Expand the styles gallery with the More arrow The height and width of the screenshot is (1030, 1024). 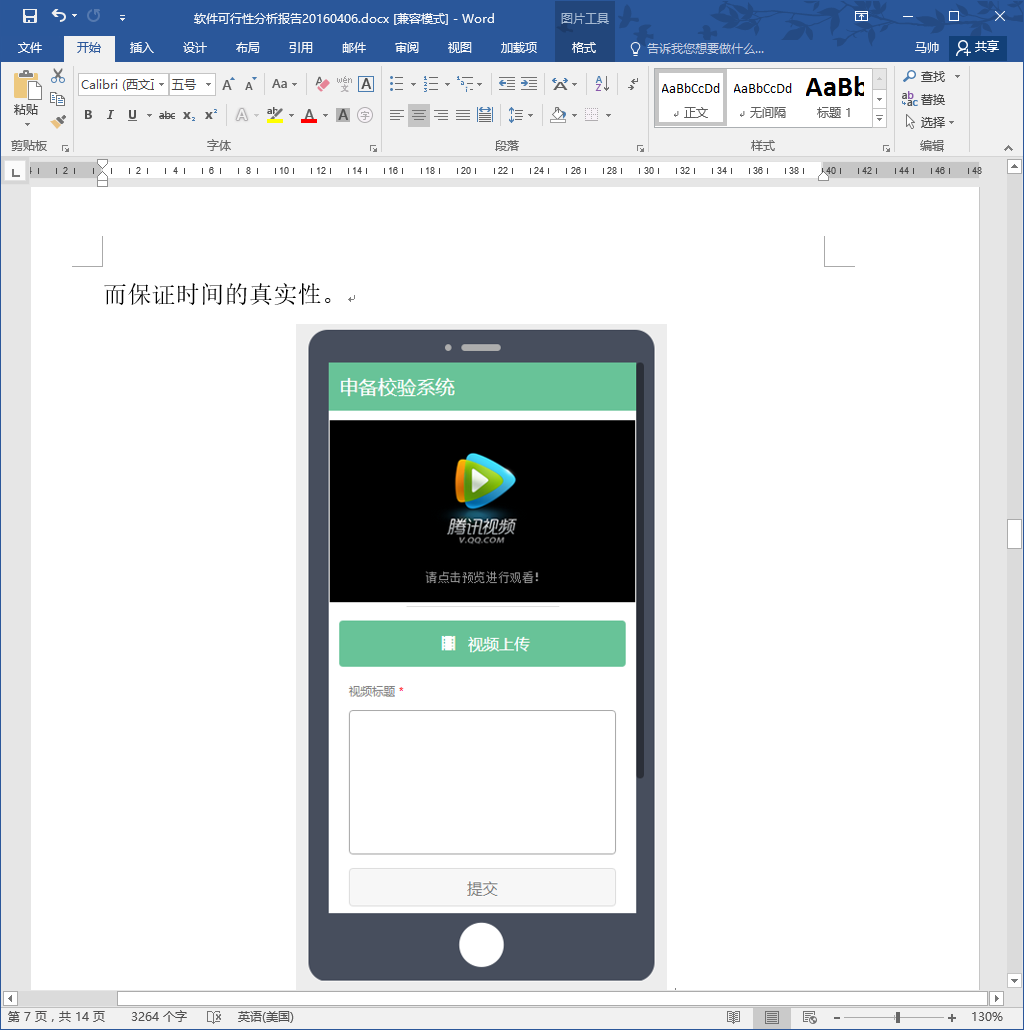tap(879, 118)
